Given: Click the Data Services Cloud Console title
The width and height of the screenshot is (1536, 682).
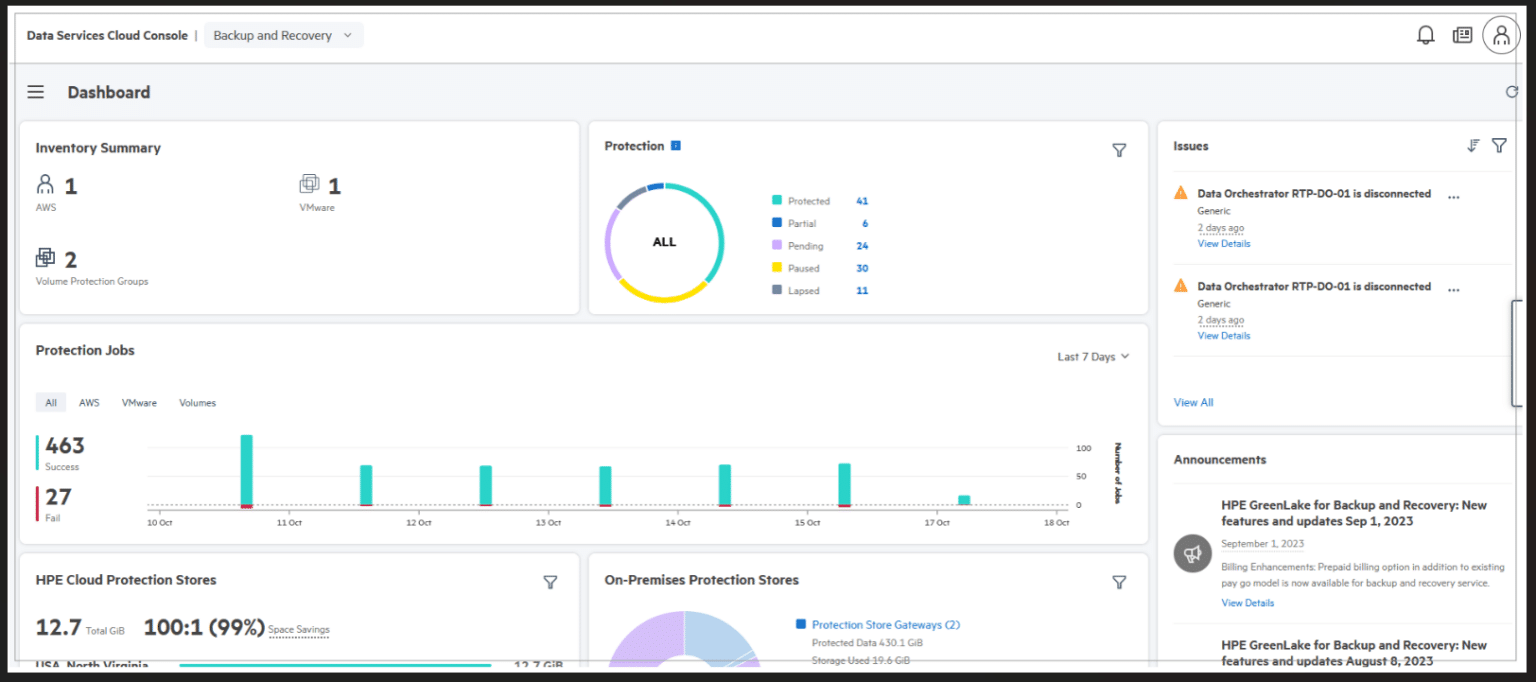Looking at the screenshot, I should (x=107, y=35).
